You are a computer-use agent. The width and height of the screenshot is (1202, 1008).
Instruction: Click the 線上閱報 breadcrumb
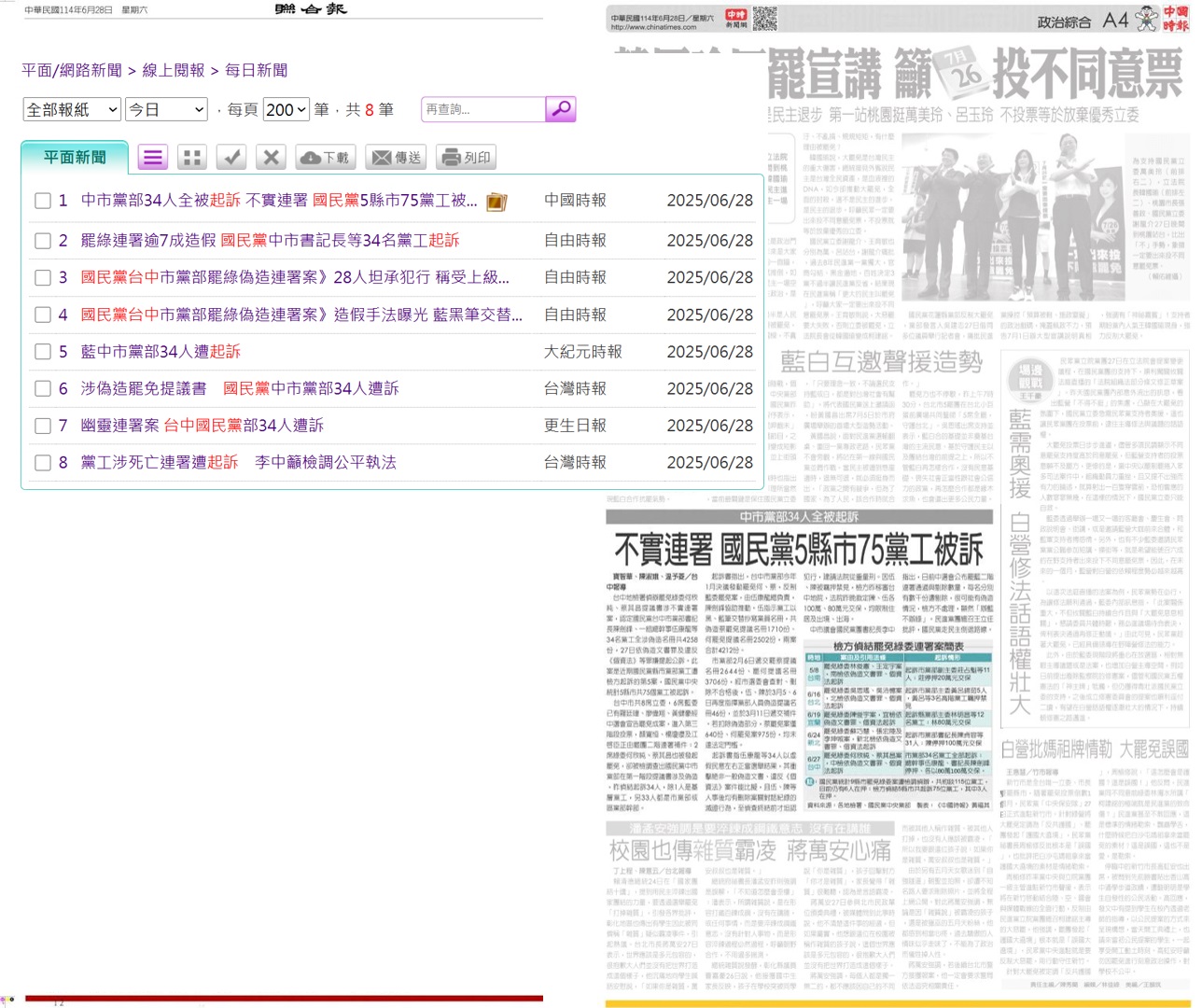coord(174,70)
